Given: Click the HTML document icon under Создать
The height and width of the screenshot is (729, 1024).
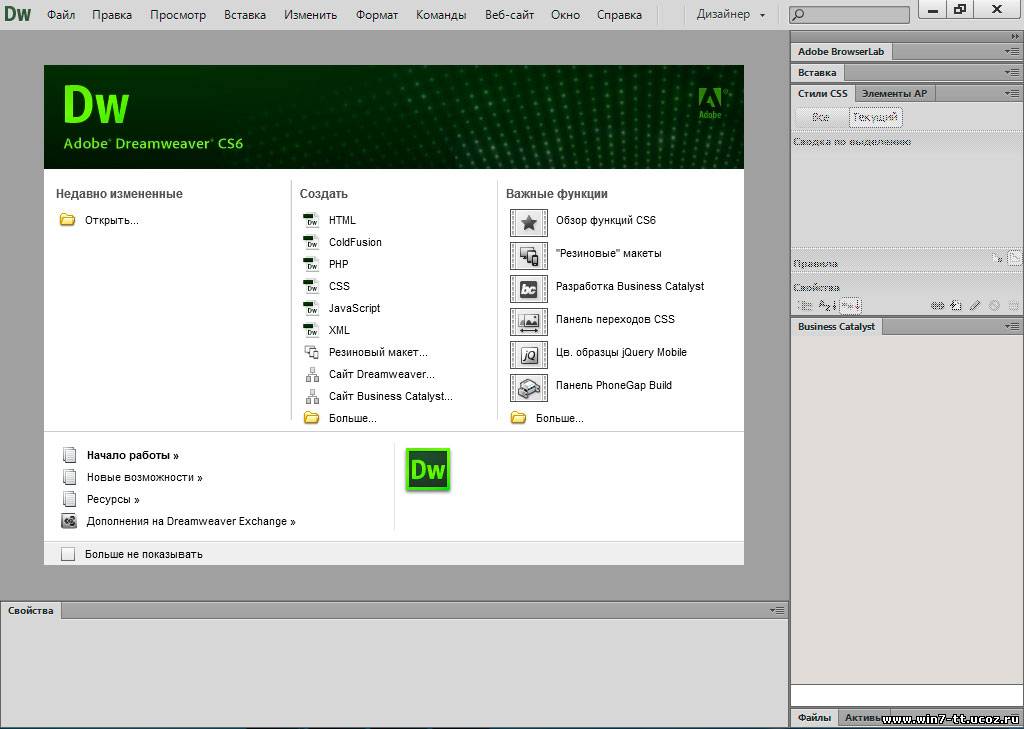Looking at the screenshot, I should [312, 220].
